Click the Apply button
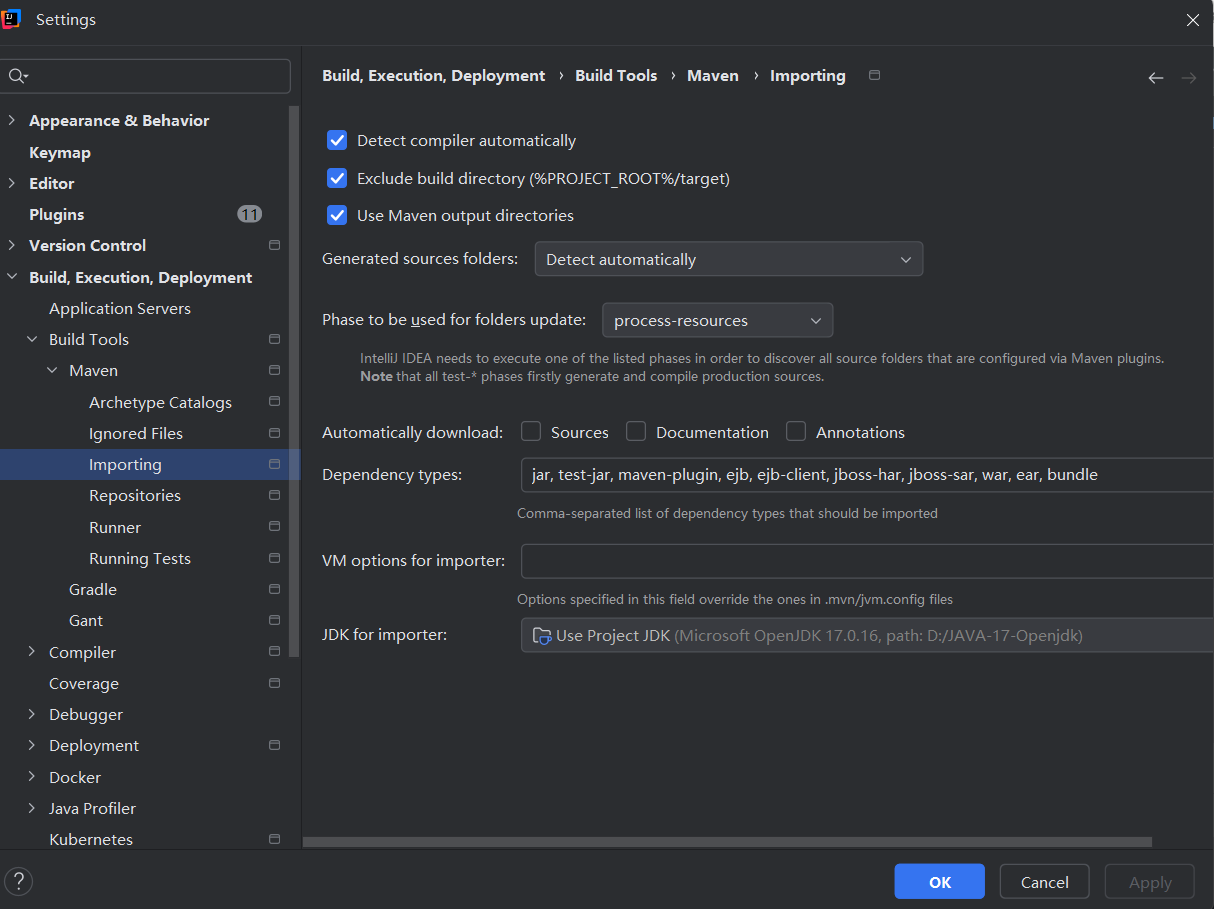The height and width of the screenshot is (909, 1214). (x=1150, y=881)
